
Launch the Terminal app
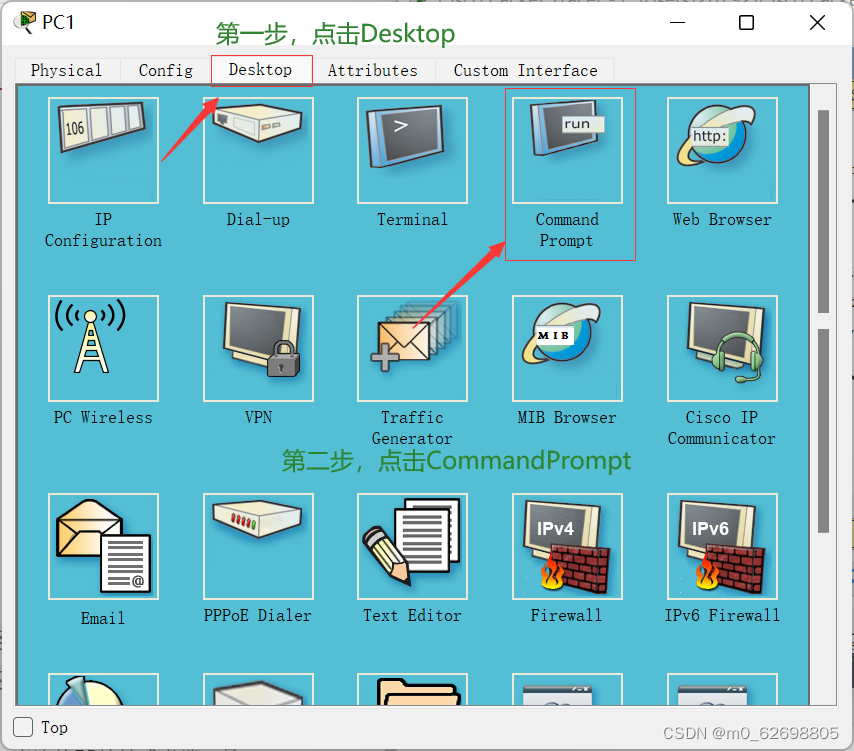pos(412,150)
